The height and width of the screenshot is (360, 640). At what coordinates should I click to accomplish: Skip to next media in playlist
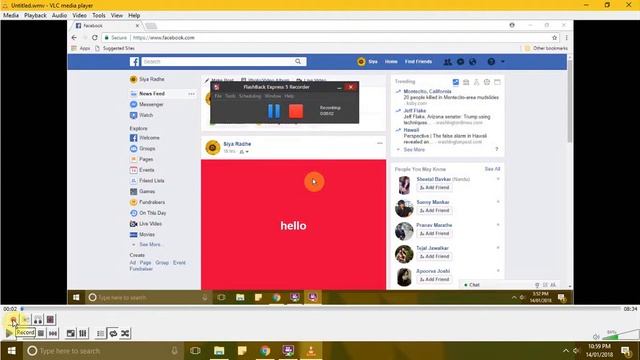tap(53, 333)
